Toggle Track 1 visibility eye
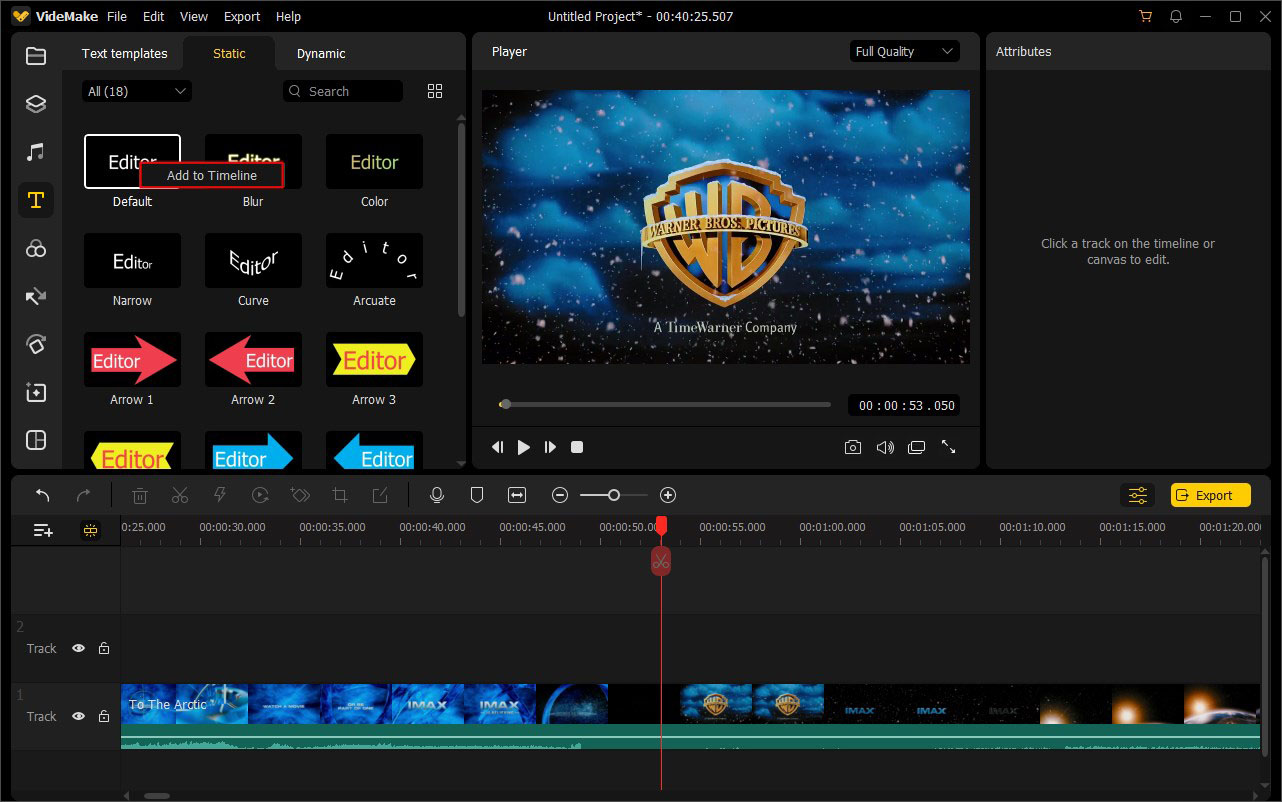1282x802 pixels. (78, 717)
